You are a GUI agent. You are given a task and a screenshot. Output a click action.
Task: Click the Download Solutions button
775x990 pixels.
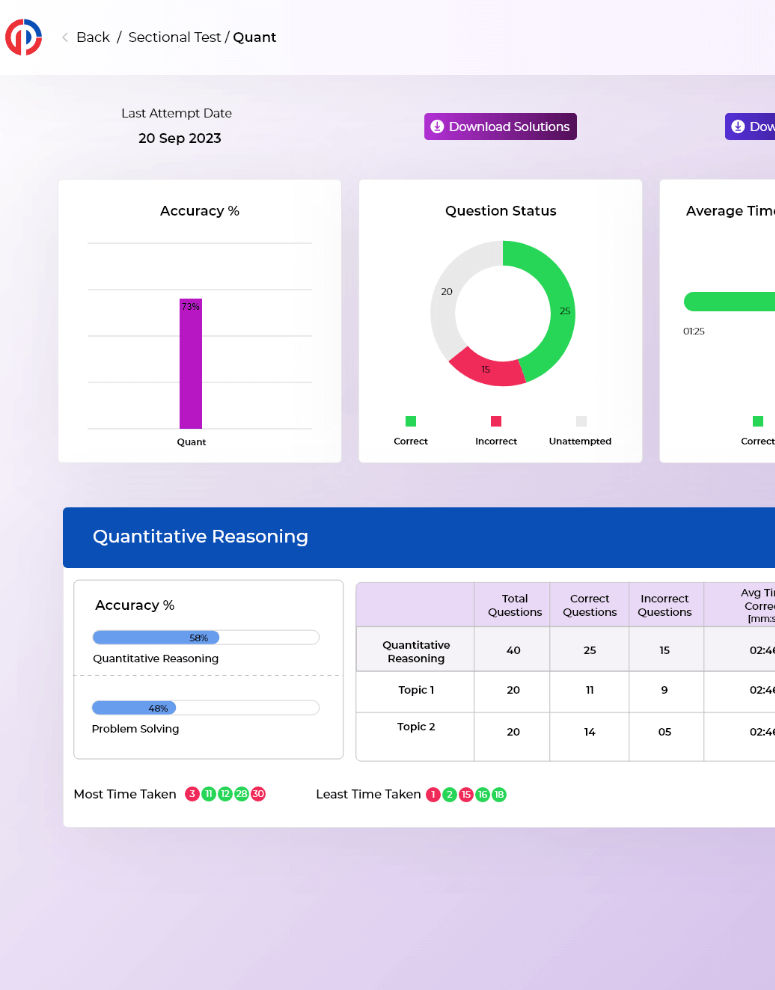500,126
